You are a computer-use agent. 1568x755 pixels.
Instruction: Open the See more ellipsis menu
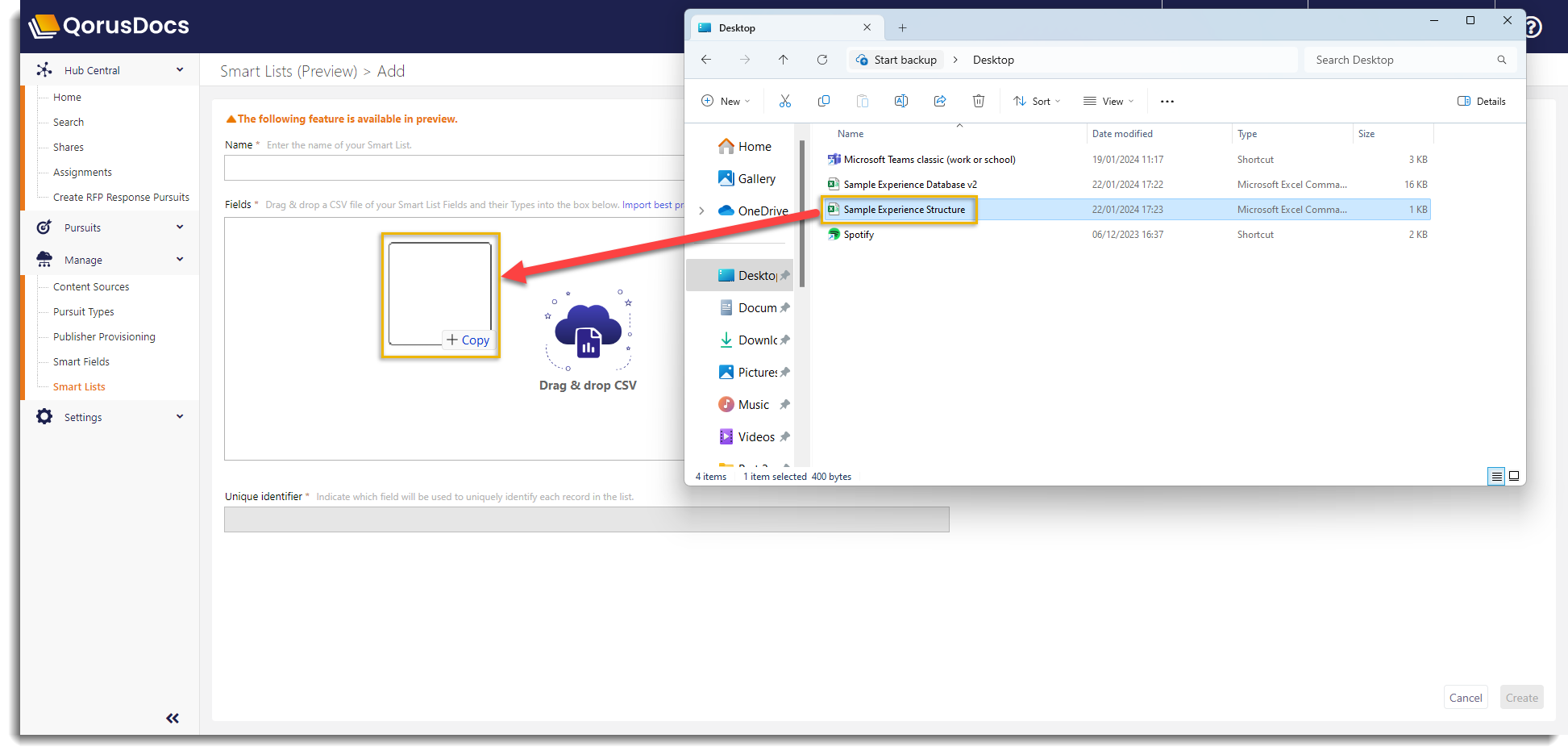point(1167,102)
